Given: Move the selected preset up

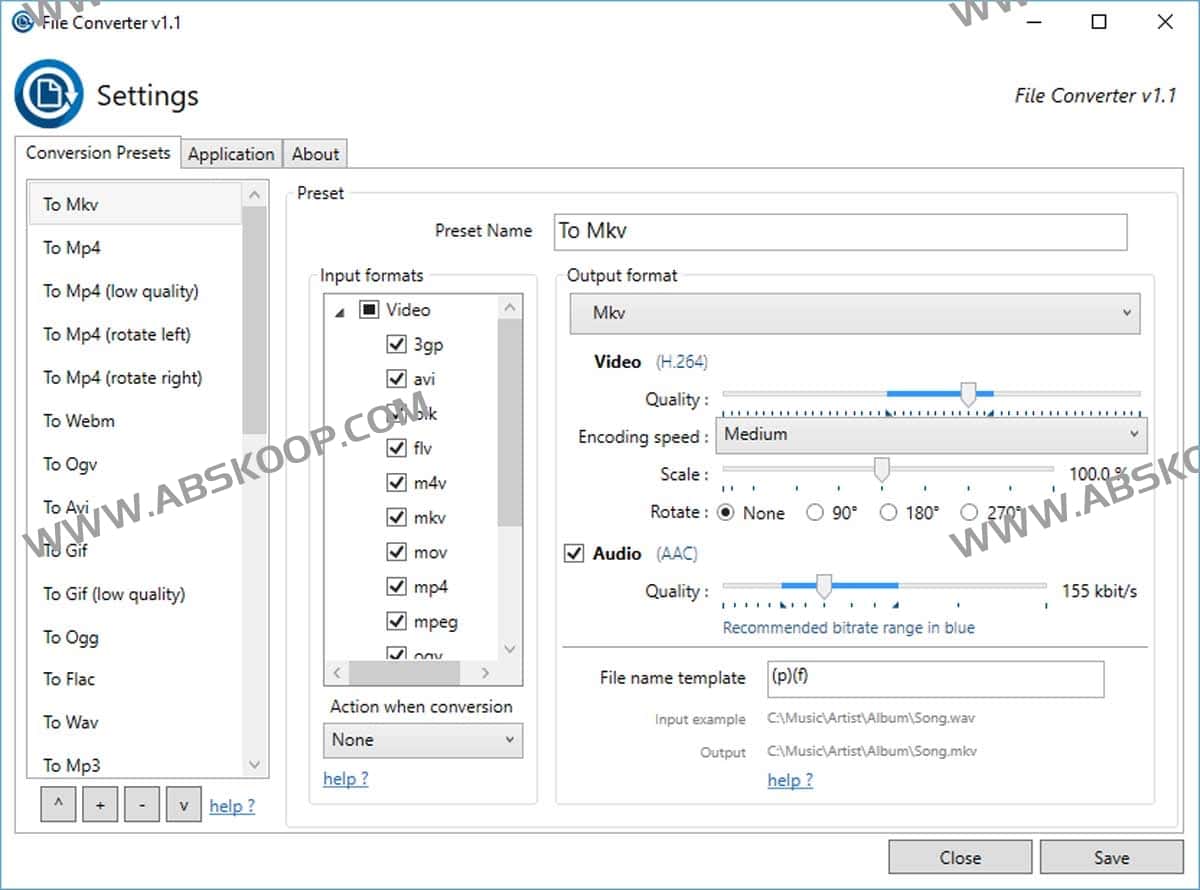Looking at the screenshot, I should click(57, 804).
